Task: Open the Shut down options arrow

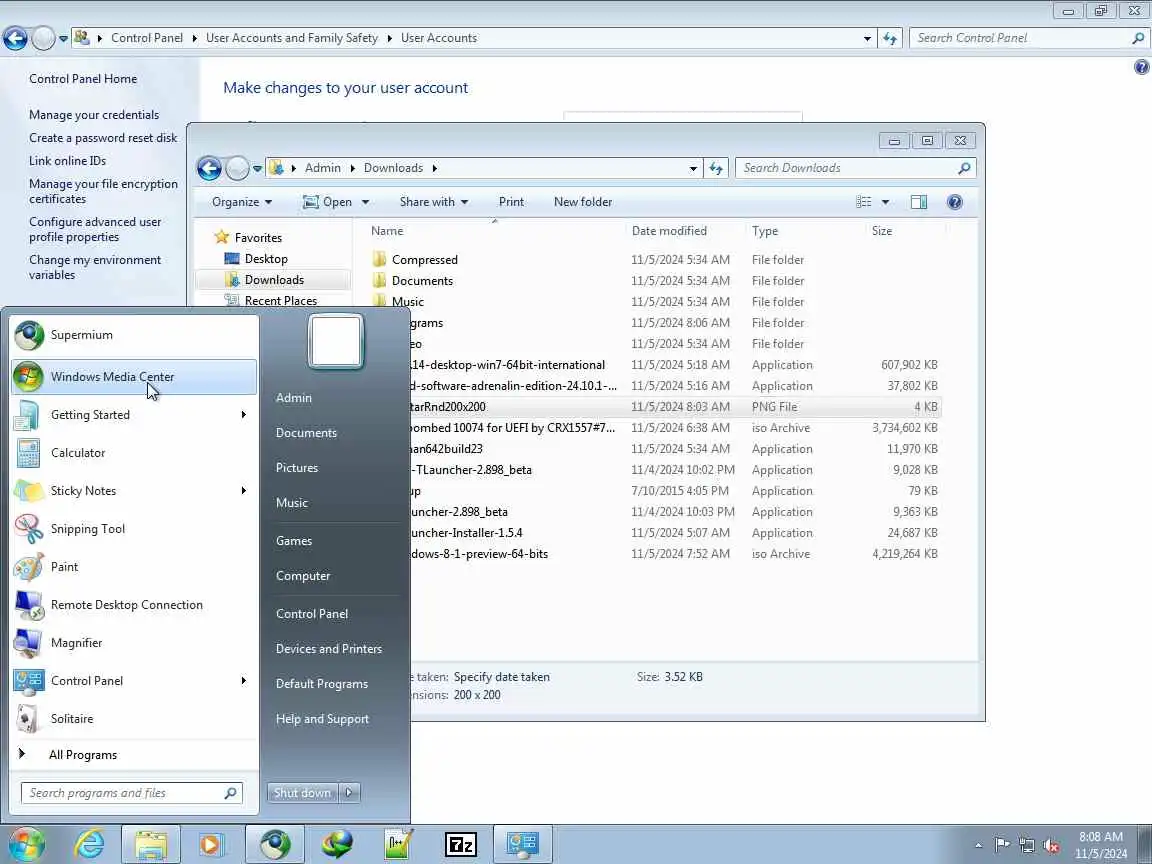Action: [x=349, y=793]
